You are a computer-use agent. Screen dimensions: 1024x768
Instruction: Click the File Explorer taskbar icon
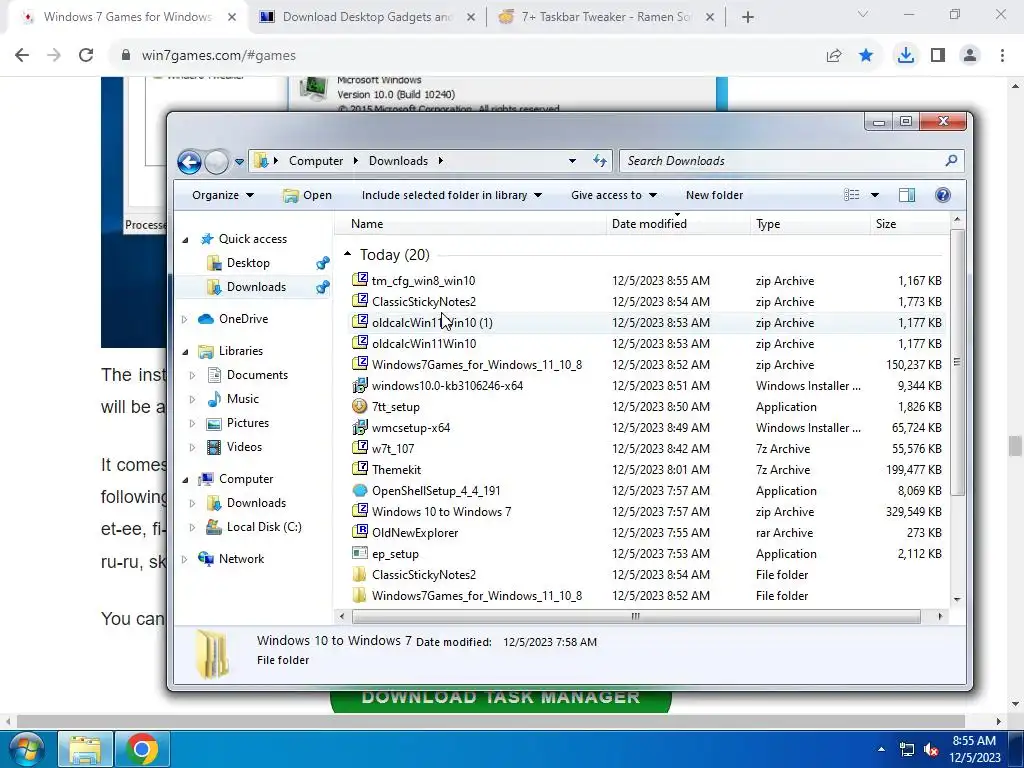pos(86,749)
